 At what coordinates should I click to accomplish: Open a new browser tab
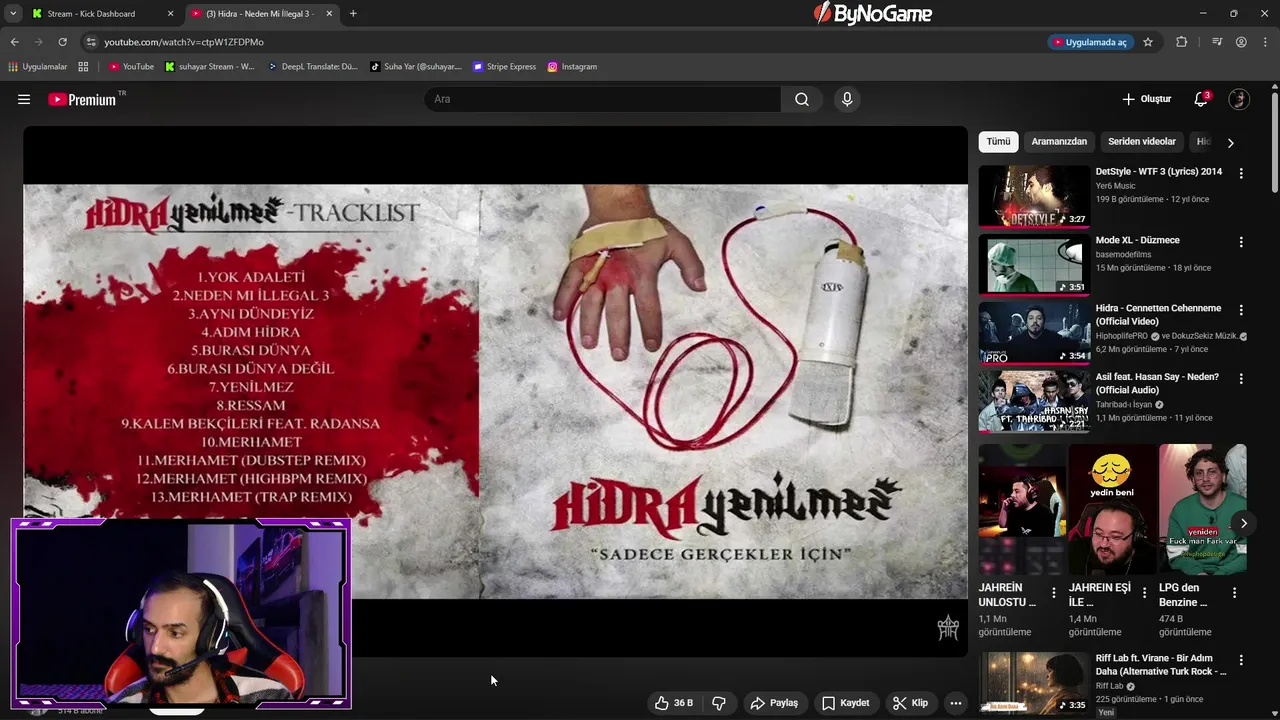click(x=353, y=14)
